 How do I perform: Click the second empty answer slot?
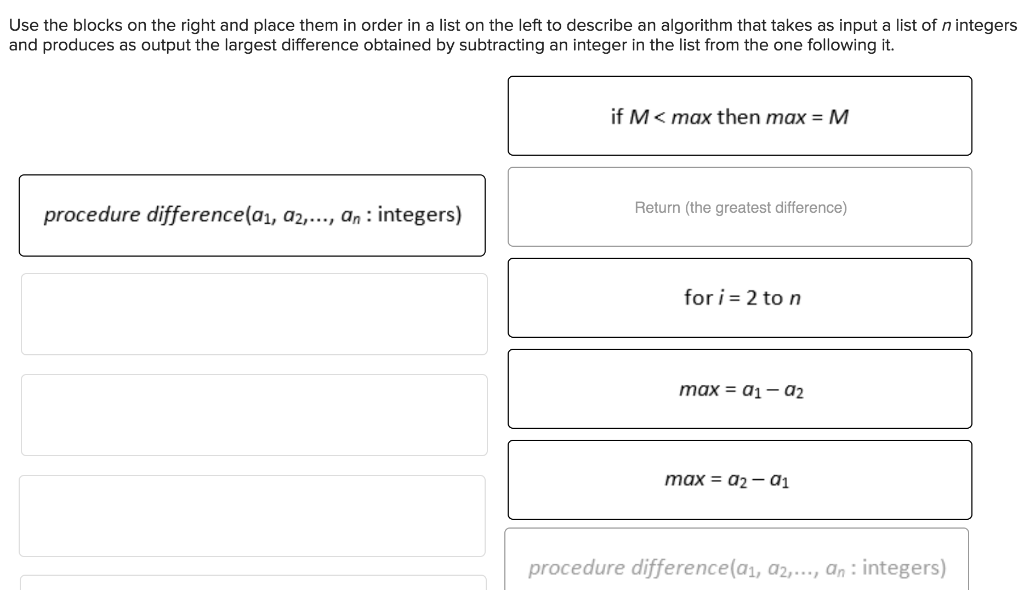253,413
